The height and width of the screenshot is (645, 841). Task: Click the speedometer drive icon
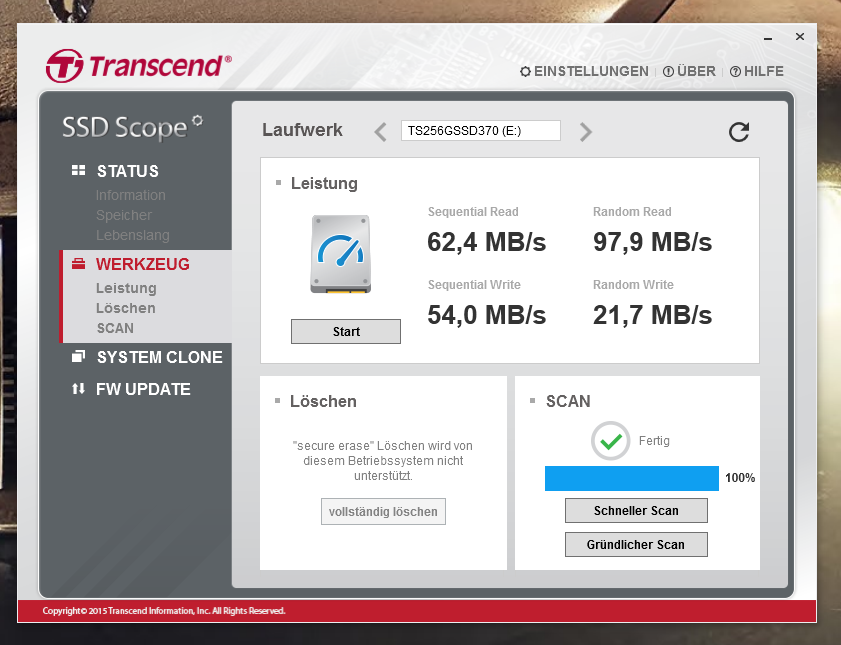pyautogui.click(x=341, y=254)
